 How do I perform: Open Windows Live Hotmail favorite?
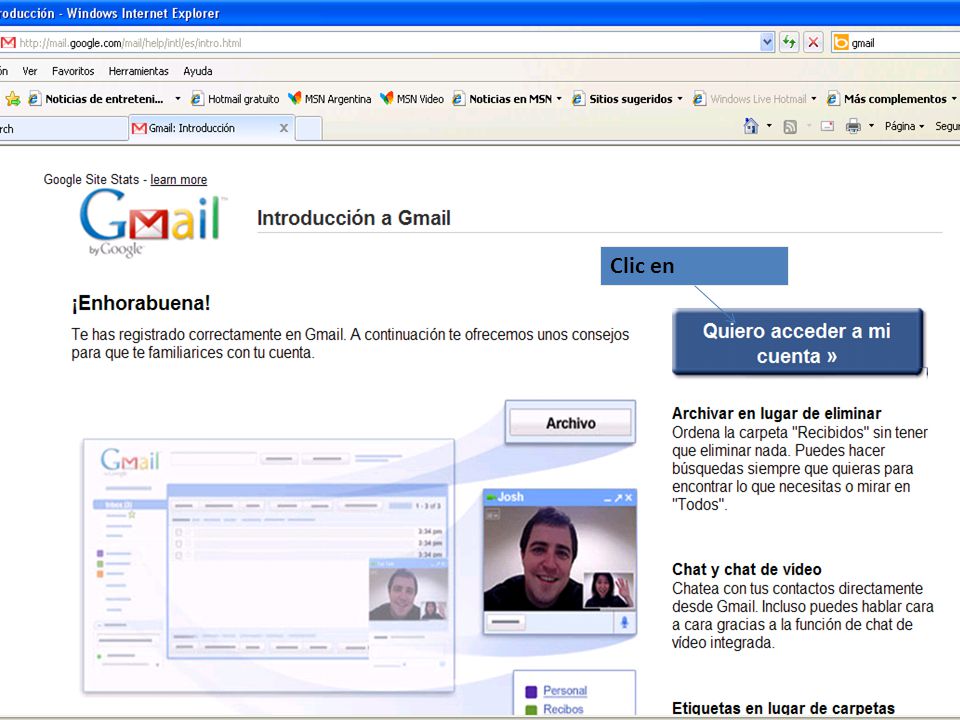click(x=750, y=99)
